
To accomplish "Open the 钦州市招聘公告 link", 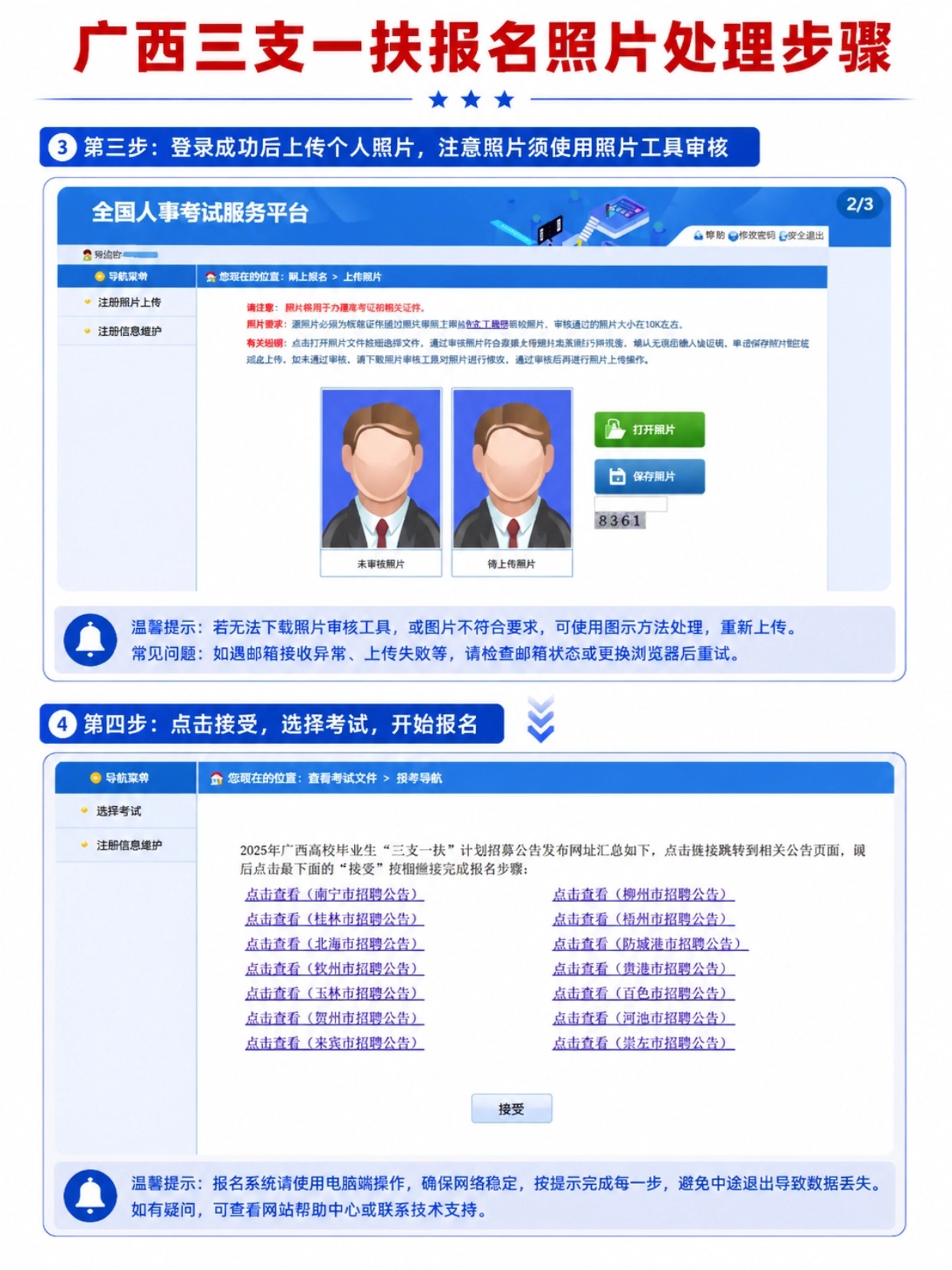I will pos(334,969).
